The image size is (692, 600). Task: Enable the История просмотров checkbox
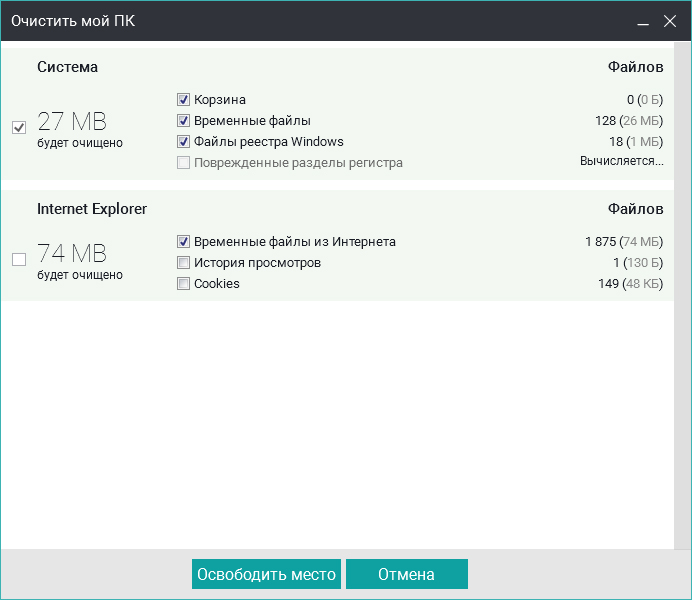184,263
